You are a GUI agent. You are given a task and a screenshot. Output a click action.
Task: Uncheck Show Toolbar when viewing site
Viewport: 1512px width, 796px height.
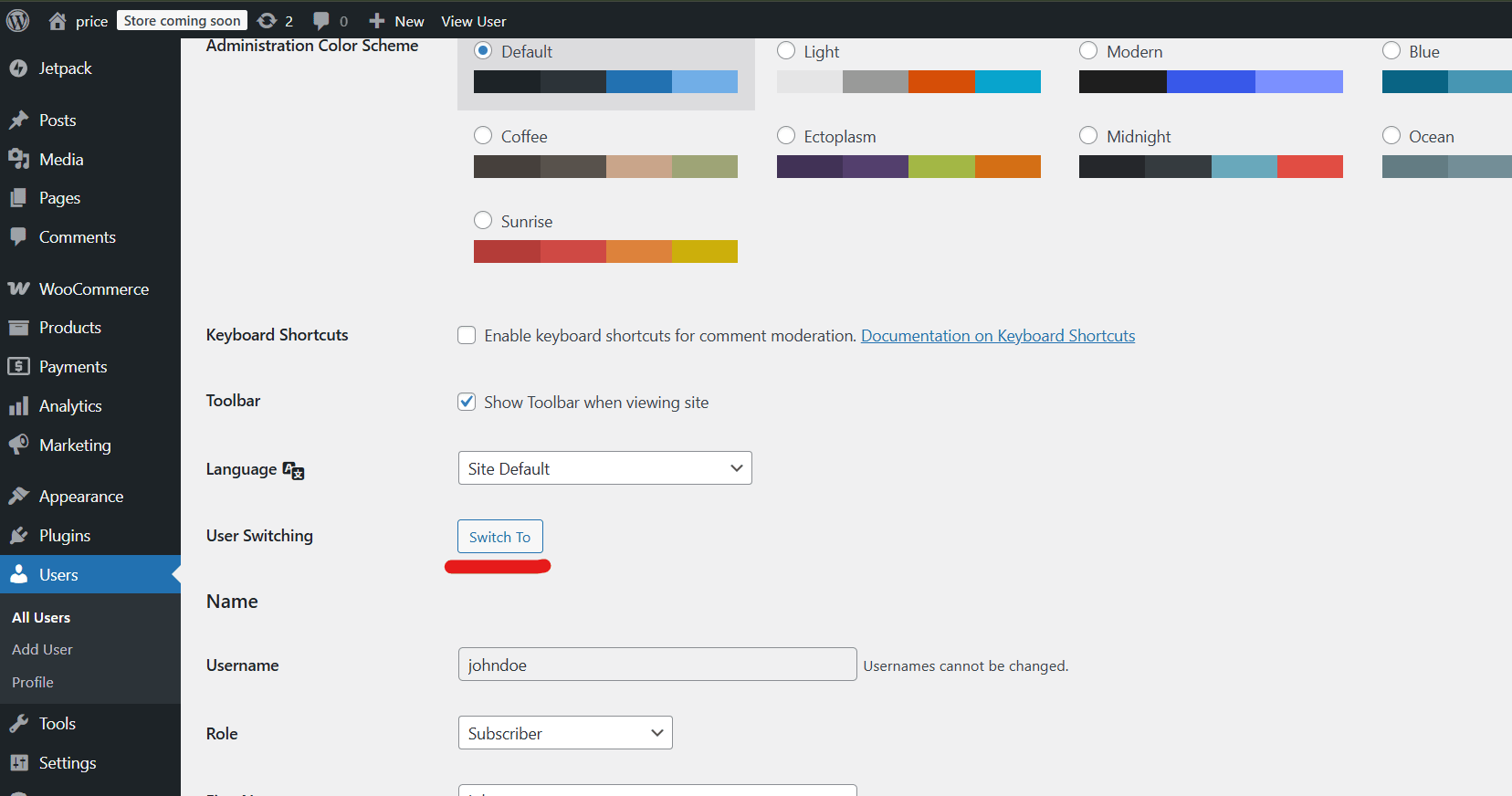(467, 403)
